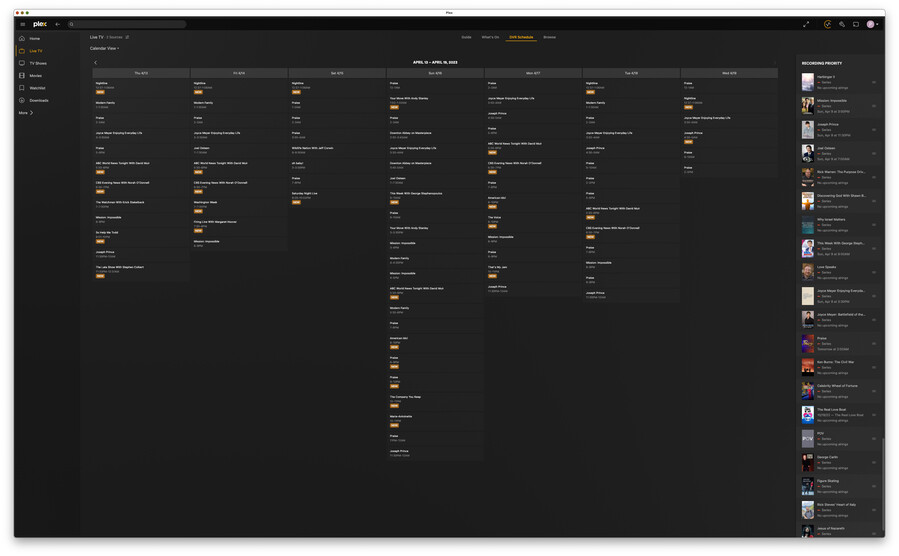
Task: Open Rick Steves' Heart of Italy priority title
Action: (836, 504)
